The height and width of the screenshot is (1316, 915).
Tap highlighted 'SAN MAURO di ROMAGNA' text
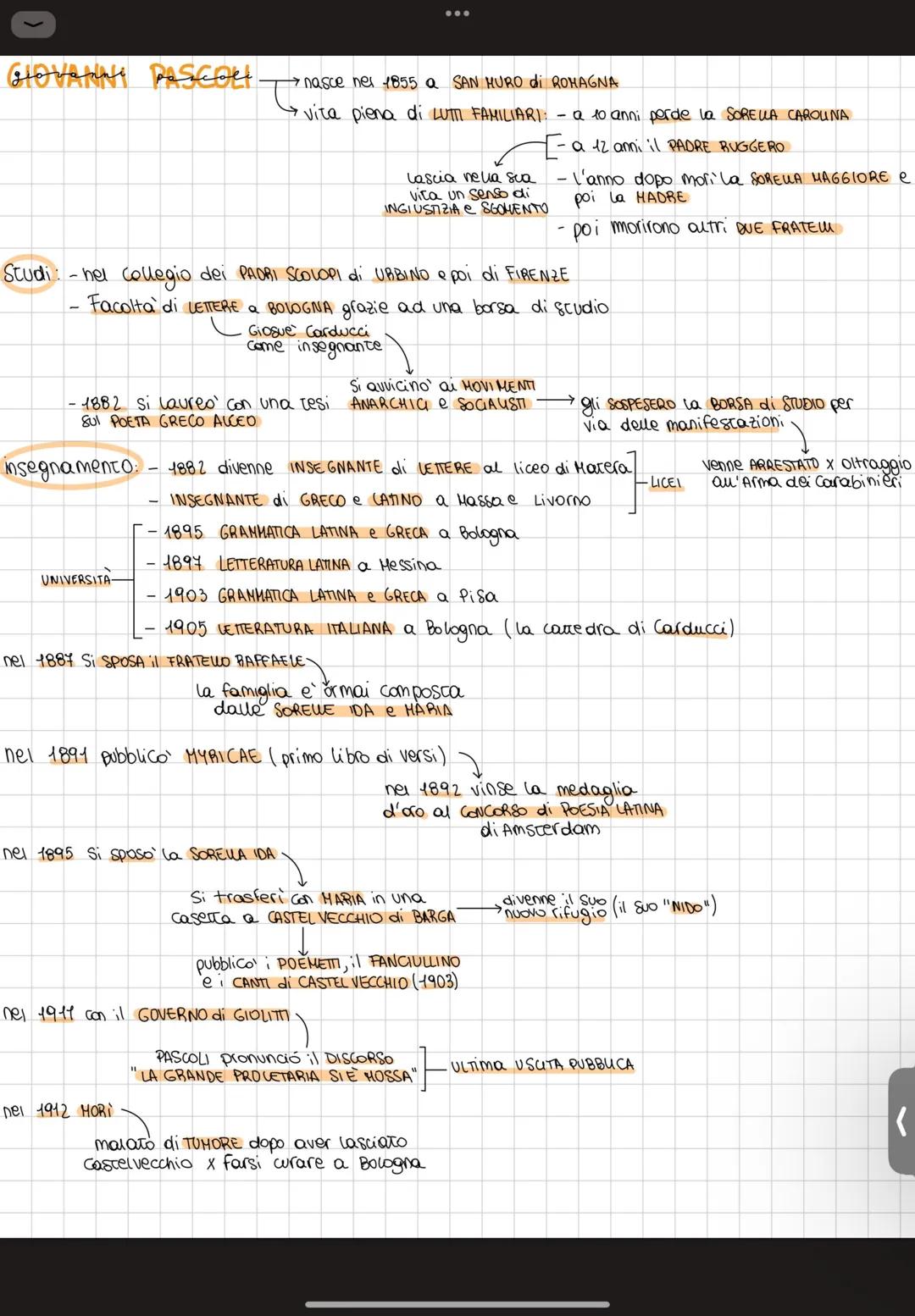pyautogui.click(x=535, y=83)
